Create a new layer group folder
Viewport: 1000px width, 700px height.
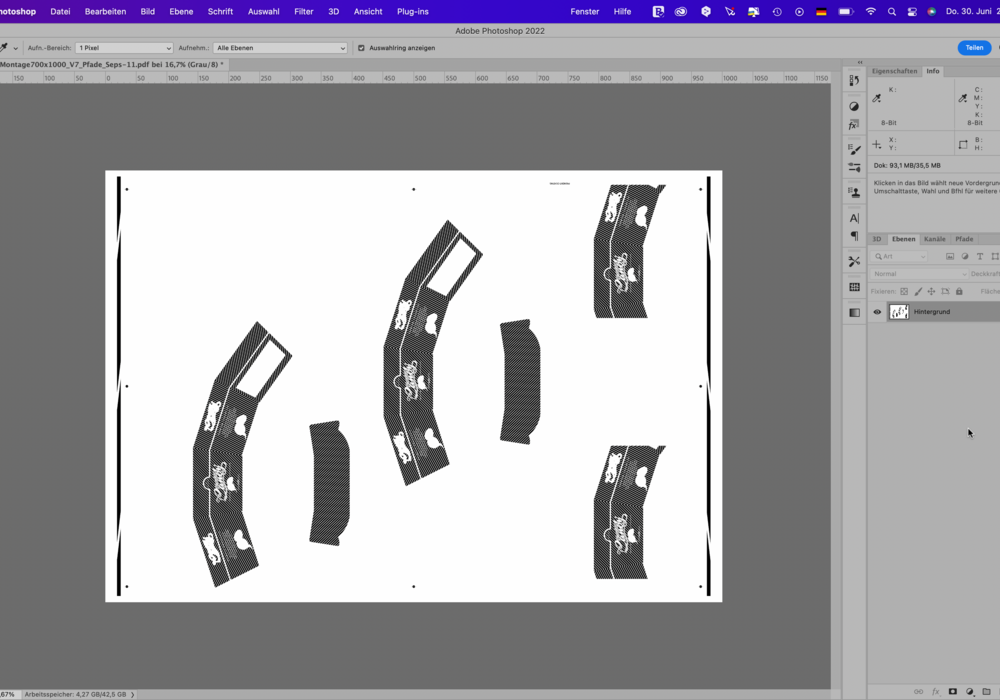(x=987, y=692)
